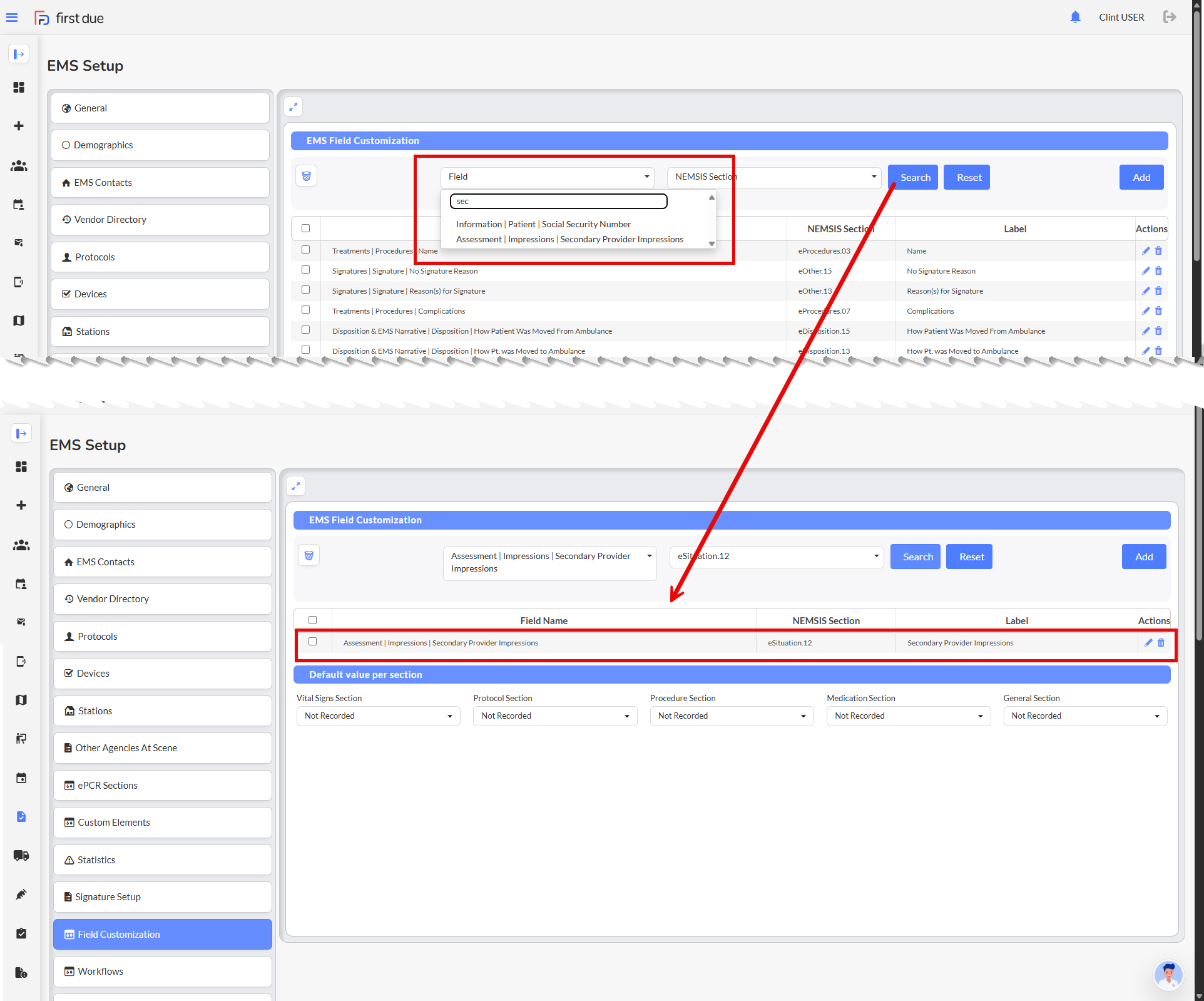Open the General Section default value dropdown
The height and width of the screenshot is (1001, 1204).
pyautogui.click(x=1084, y=716)
